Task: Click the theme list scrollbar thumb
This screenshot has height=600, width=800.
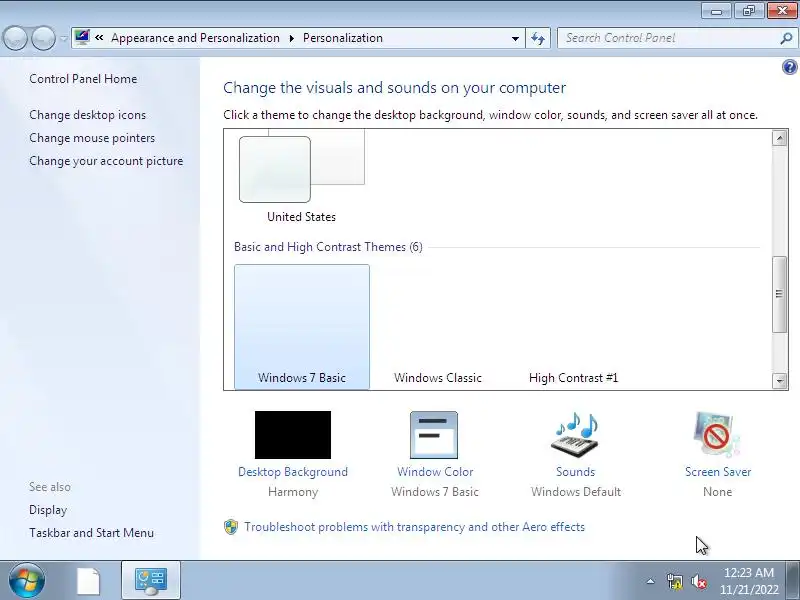Action: [x=779, y=294]
